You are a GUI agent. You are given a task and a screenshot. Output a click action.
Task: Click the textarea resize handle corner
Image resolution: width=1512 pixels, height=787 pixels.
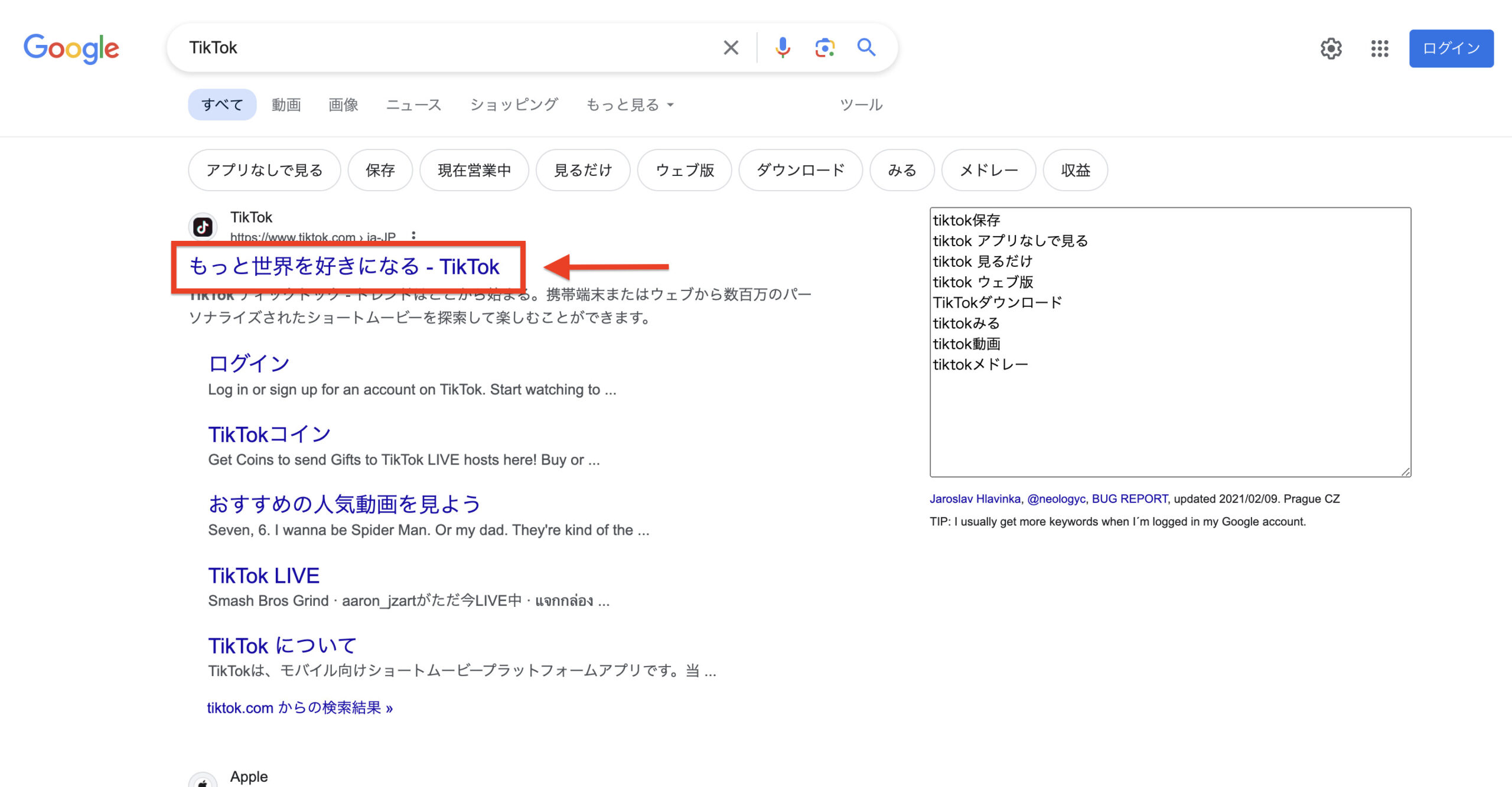coord(1406,471)
